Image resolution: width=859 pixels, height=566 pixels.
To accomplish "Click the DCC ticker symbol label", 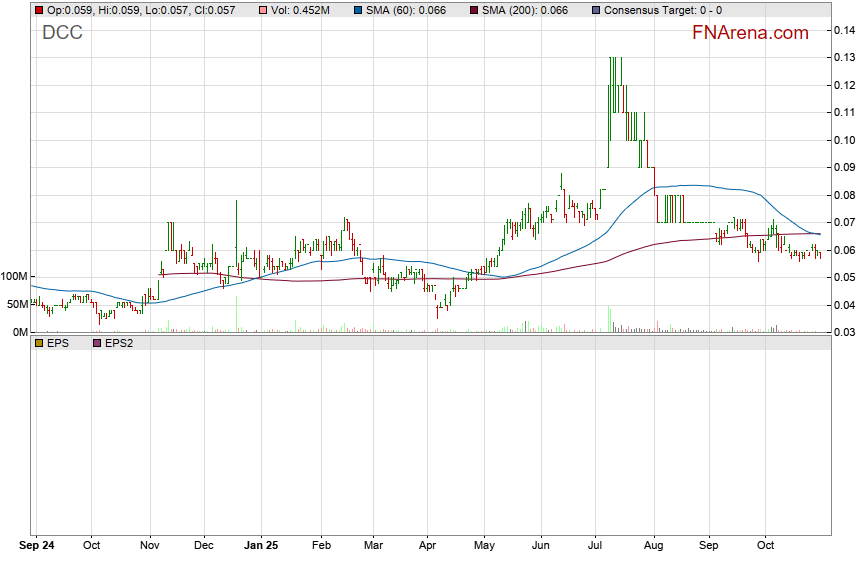I will pyautogui.click(x=62, y=33).
